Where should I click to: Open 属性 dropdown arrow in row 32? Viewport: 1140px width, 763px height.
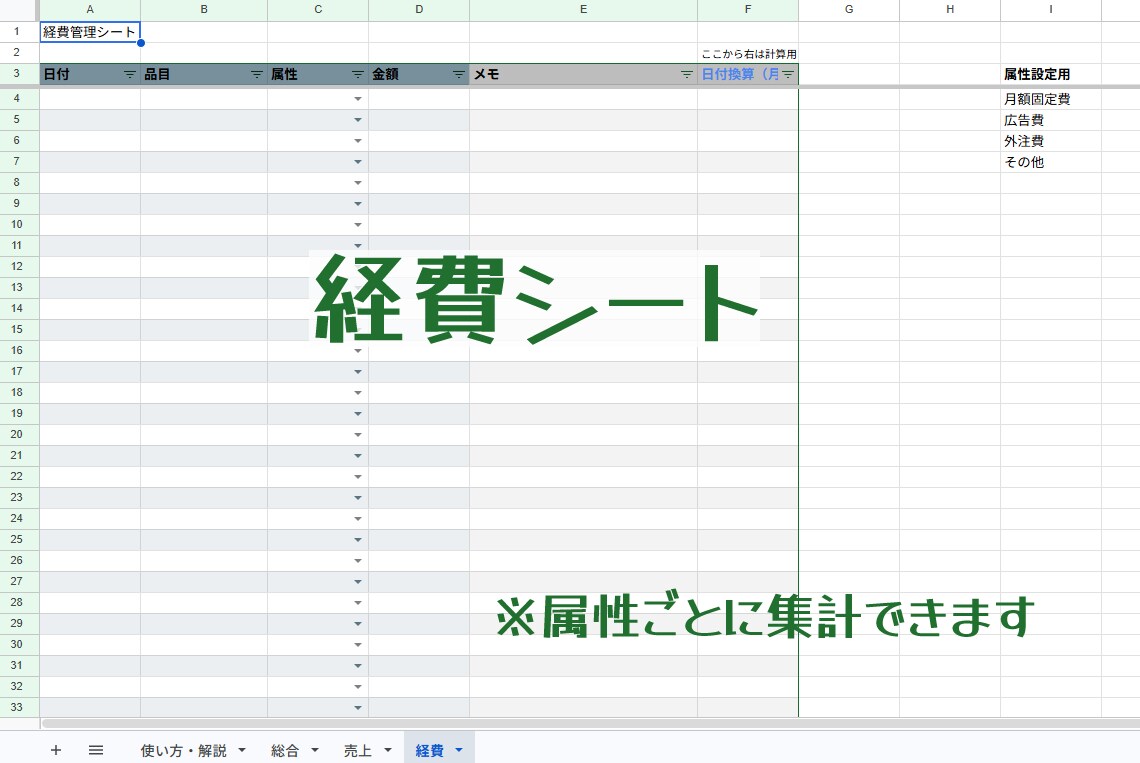click(x=358, y=687)
